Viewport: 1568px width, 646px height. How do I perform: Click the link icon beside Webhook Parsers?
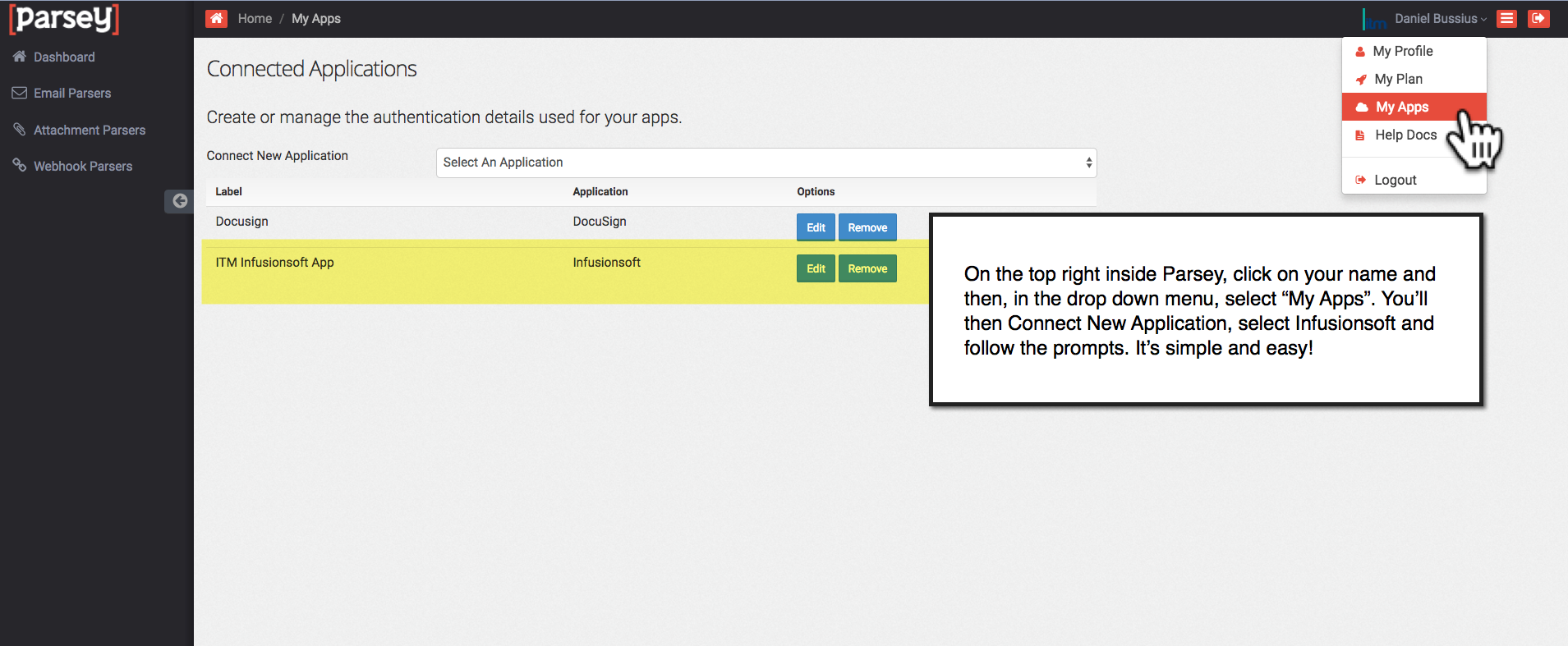click(x=20, y=166)
